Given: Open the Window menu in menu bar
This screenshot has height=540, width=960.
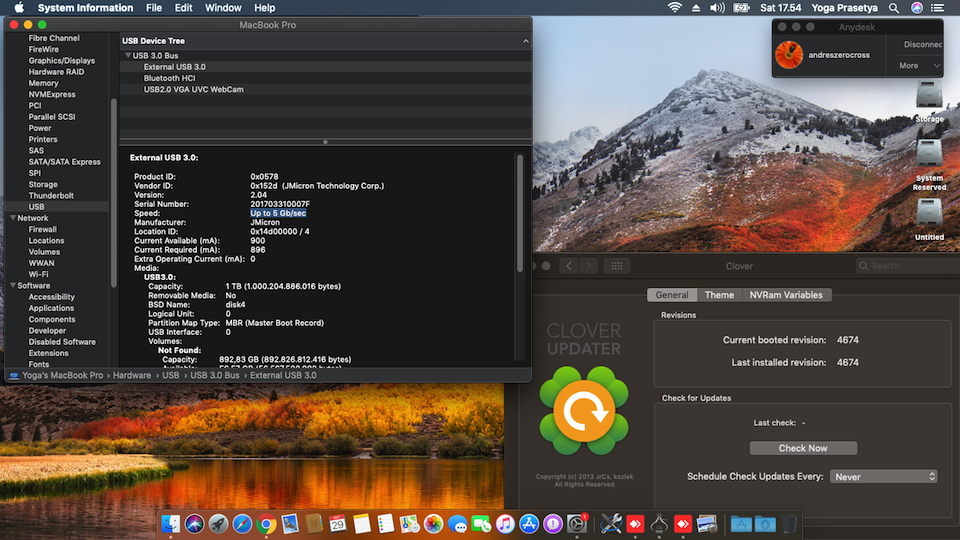Looking at the screenshot, I should click(223, 8).
